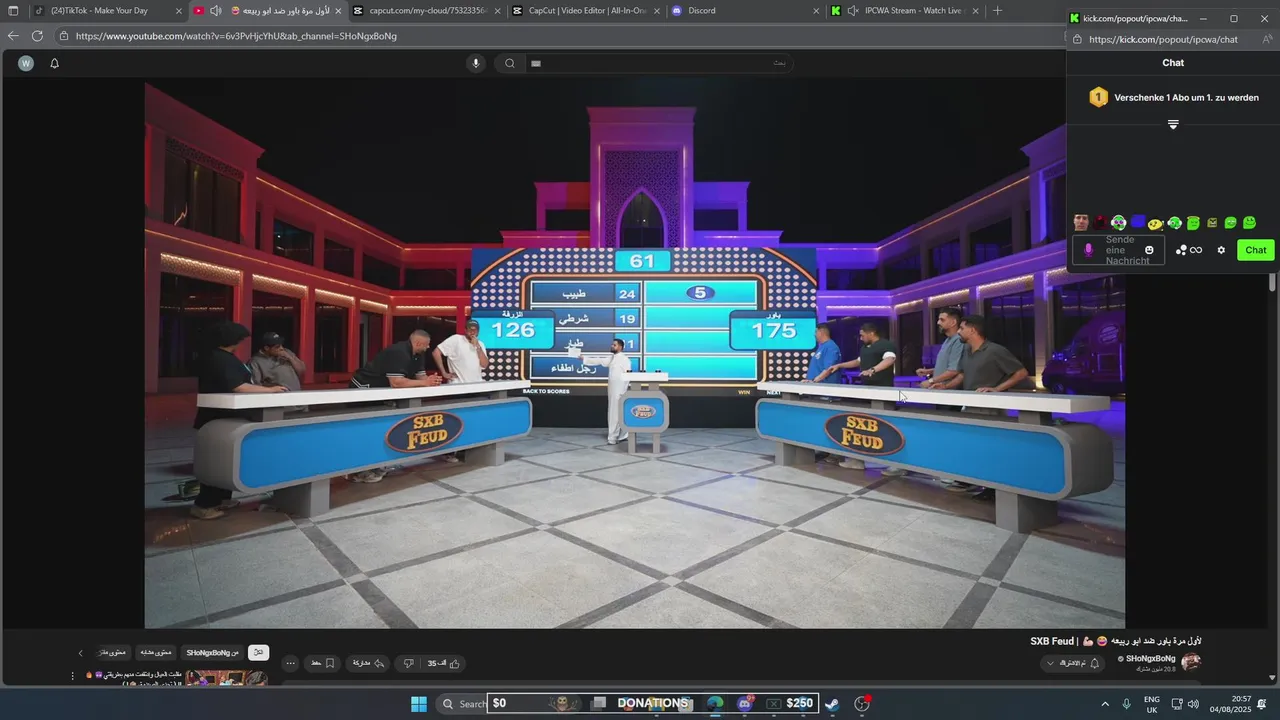View site info lock in Kick popout
The width and height of the screenshot is (1280, 720).
click(1075, 40)
